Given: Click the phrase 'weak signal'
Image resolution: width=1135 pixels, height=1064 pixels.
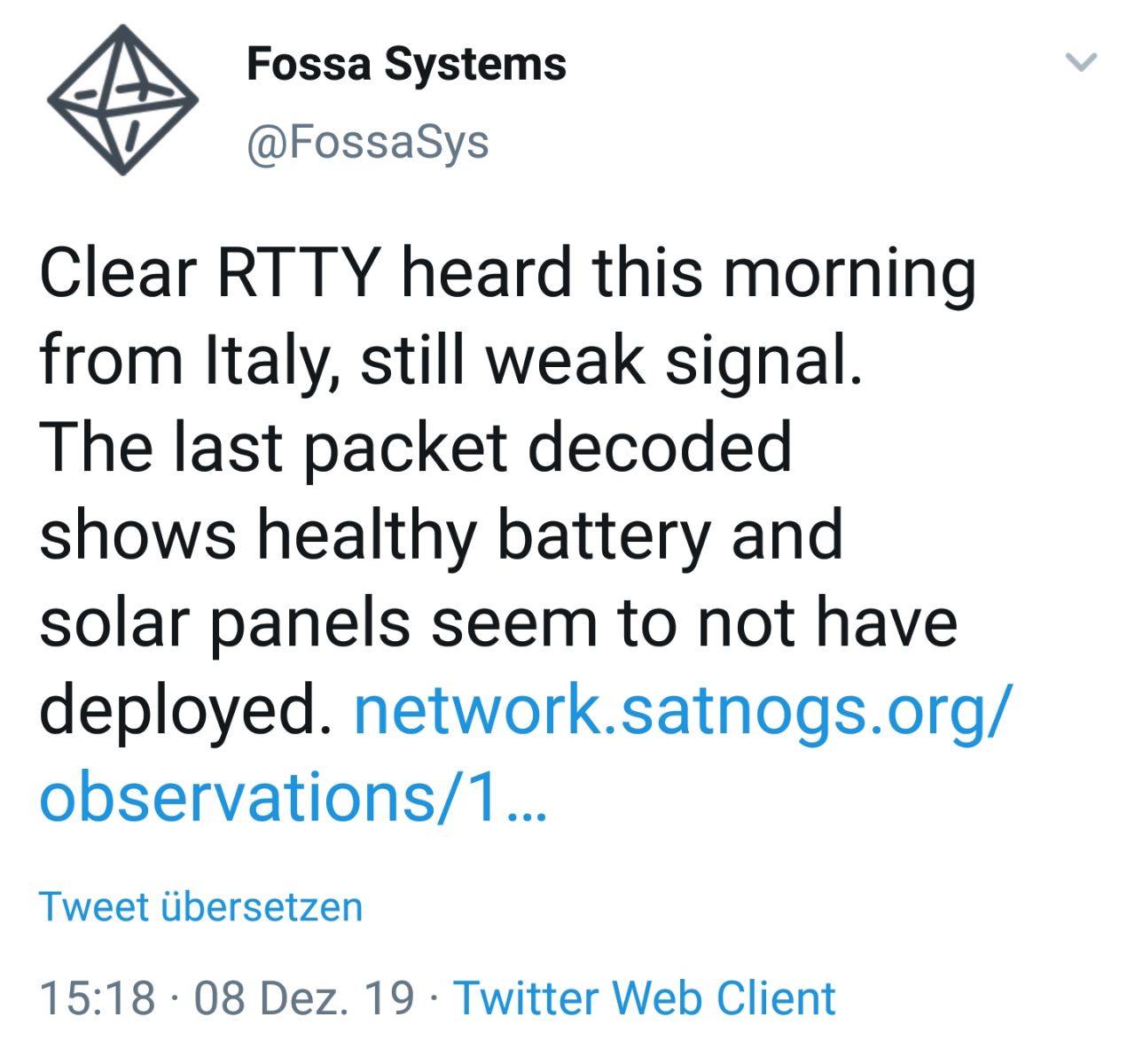Looking at the screenshot, I should [672, 361].
